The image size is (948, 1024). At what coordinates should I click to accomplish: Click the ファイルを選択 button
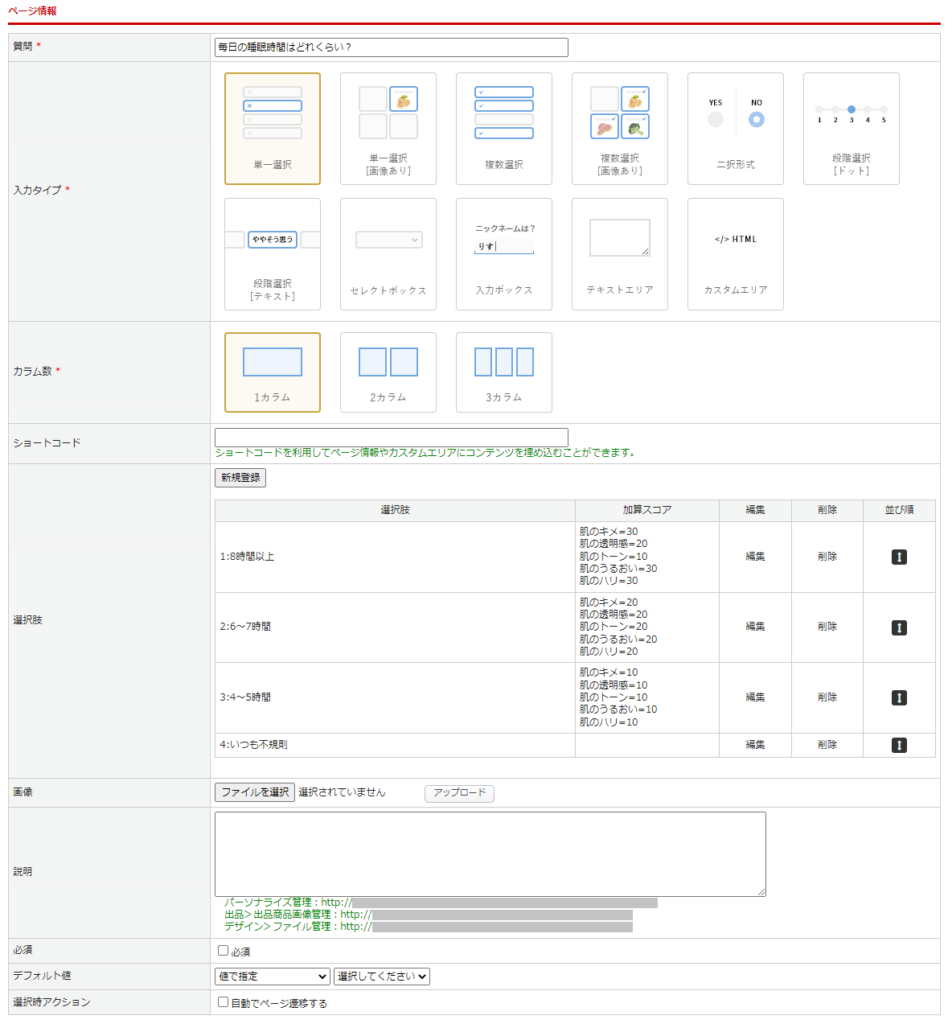pos(255,792)
